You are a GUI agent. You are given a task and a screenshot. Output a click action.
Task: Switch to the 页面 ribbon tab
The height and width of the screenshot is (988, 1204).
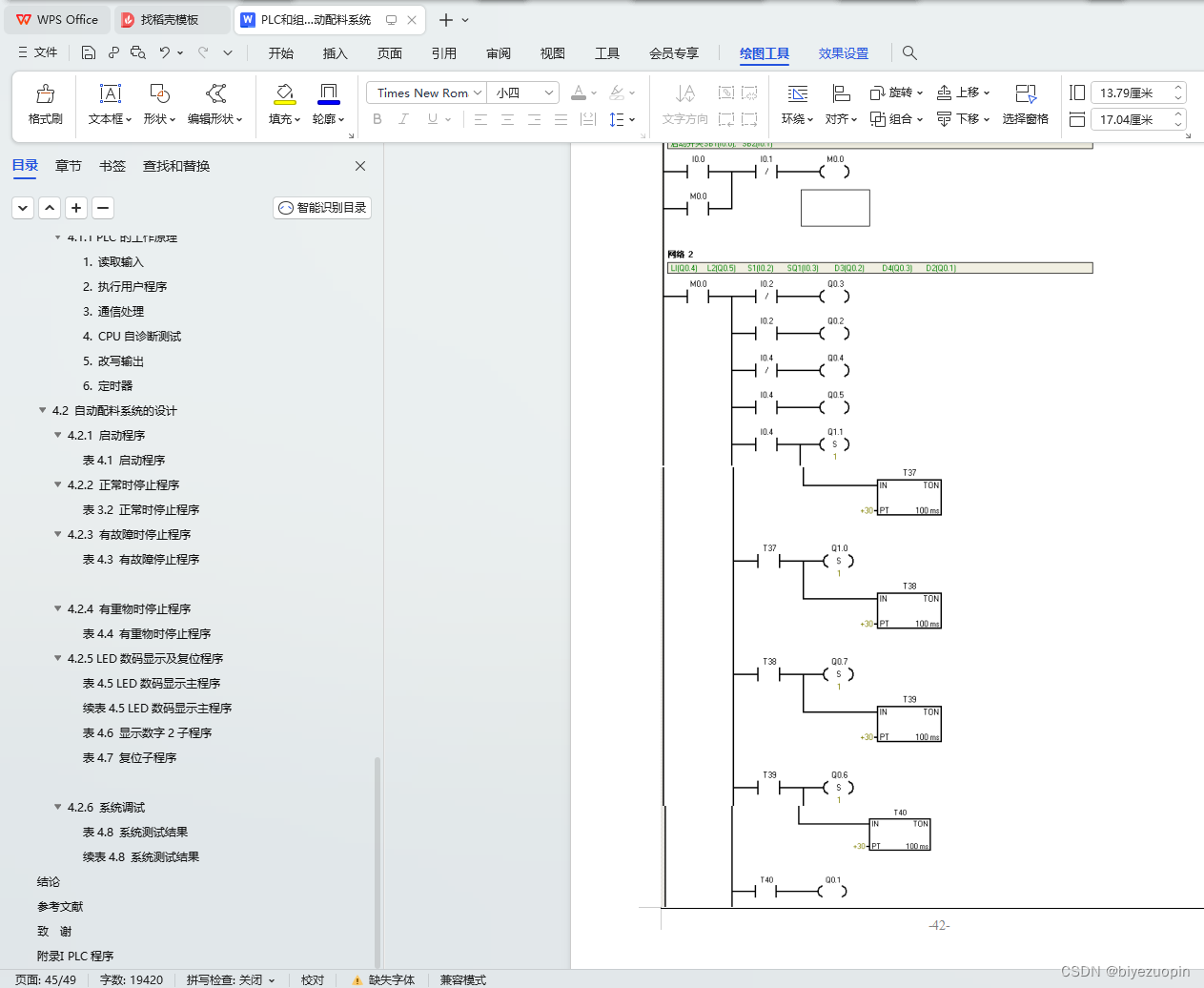coord(390,53)
